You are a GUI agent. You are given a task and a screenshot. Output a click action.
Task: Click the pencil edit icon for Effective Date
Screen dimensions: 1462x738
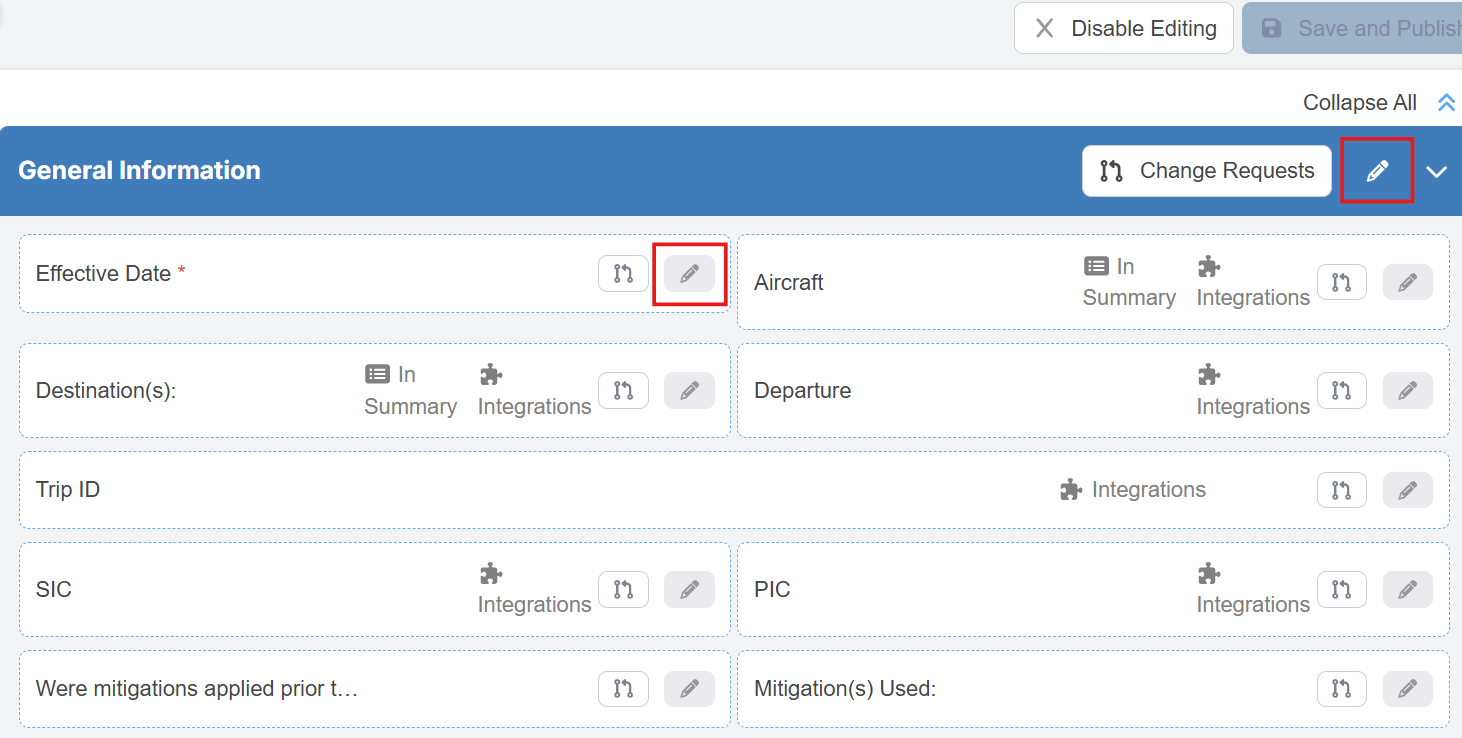click(x=689, y=274)
